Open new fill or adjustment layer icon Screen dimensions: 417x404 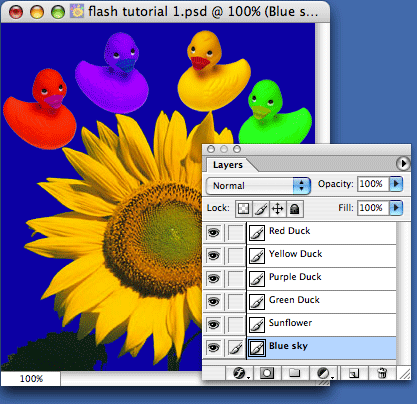(x=323, y=373)
